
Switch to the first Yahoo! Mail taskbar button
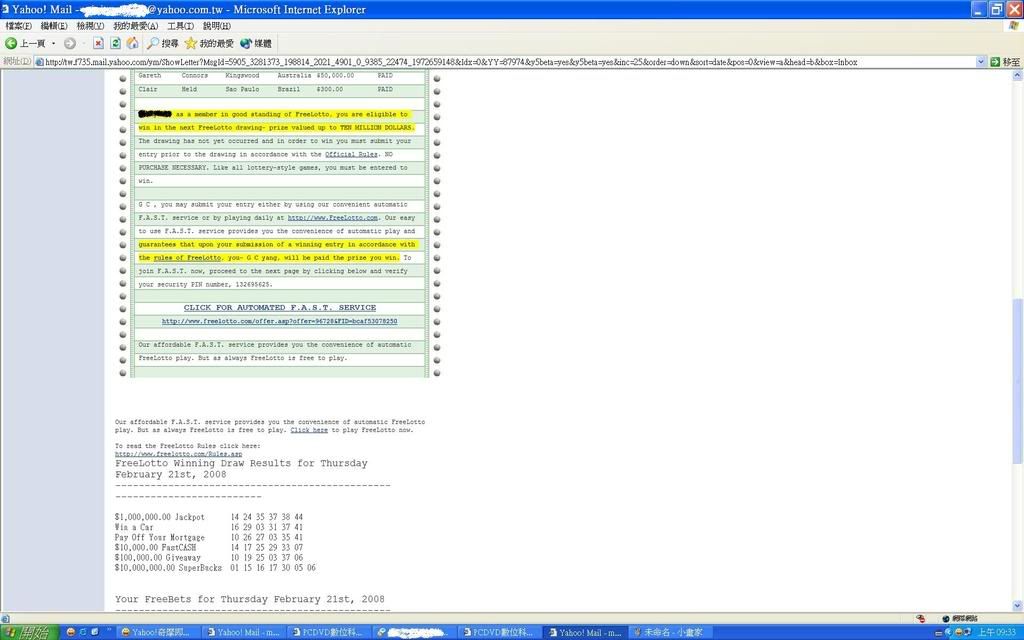point(243,632)
